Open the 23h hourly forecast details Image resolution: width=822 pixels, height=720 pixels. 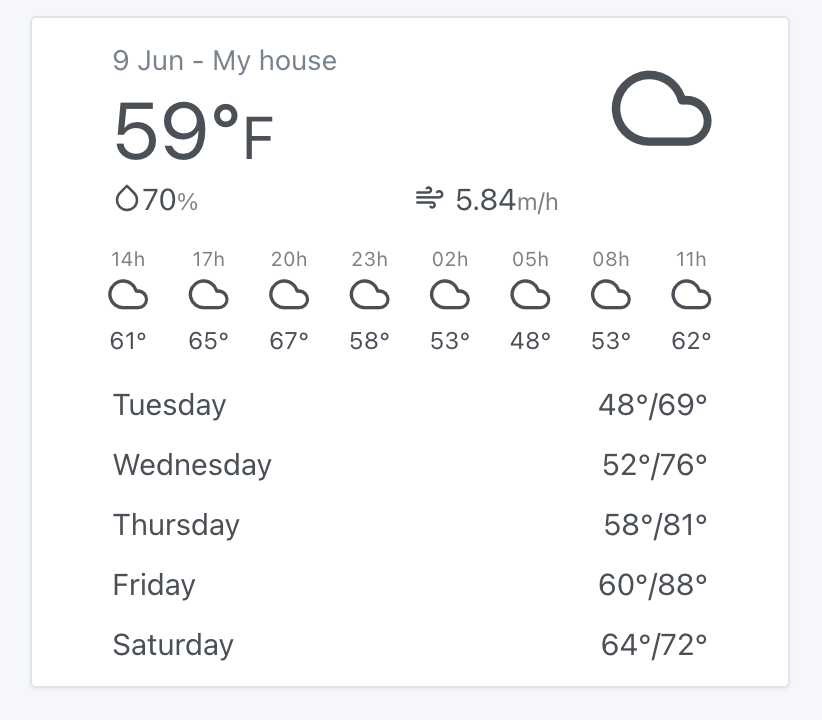(370, 293)
